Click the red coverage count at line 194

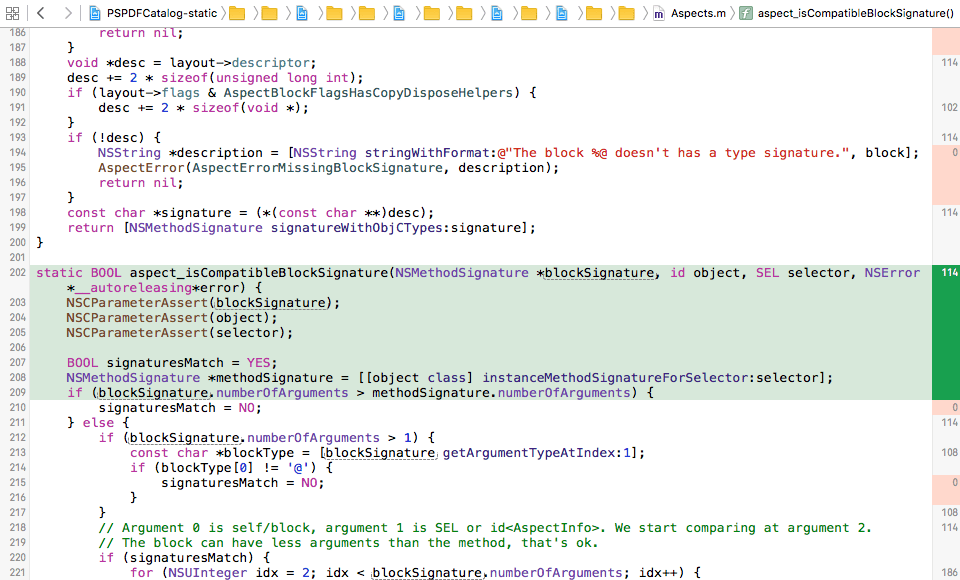(x=945, y=152)
